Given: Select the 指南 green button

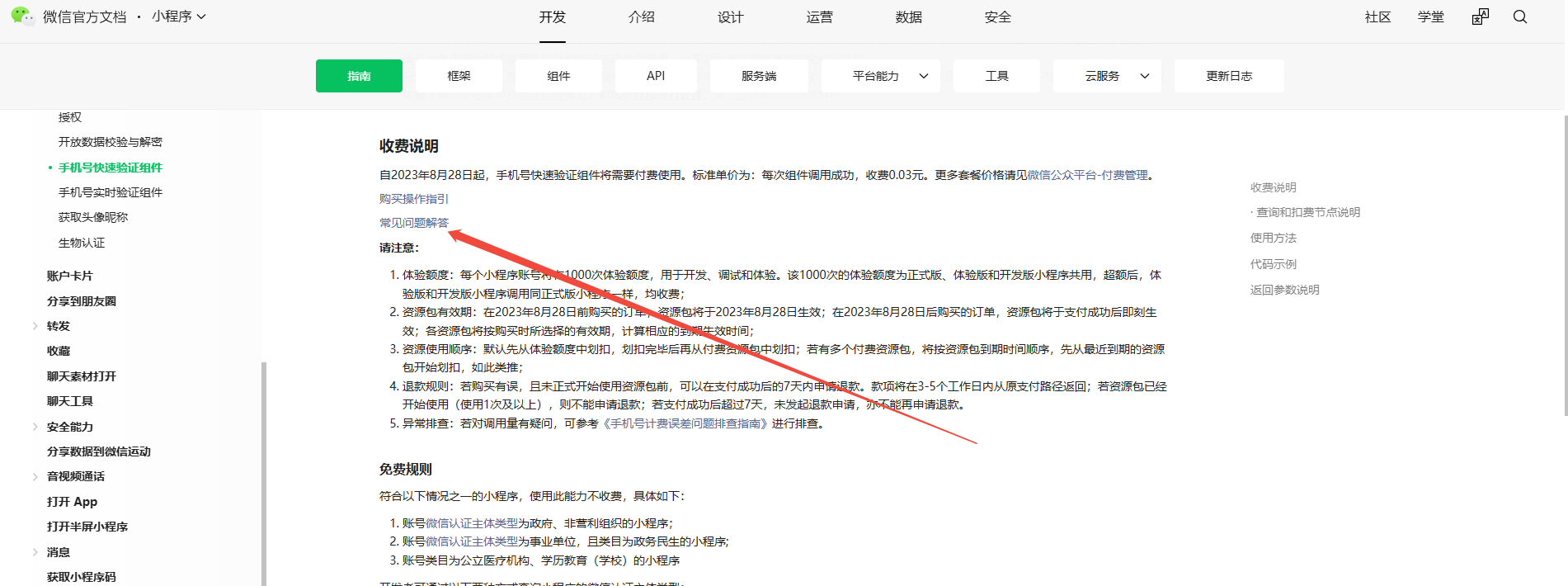Looking at the screenshot, I should pos(359,76).
